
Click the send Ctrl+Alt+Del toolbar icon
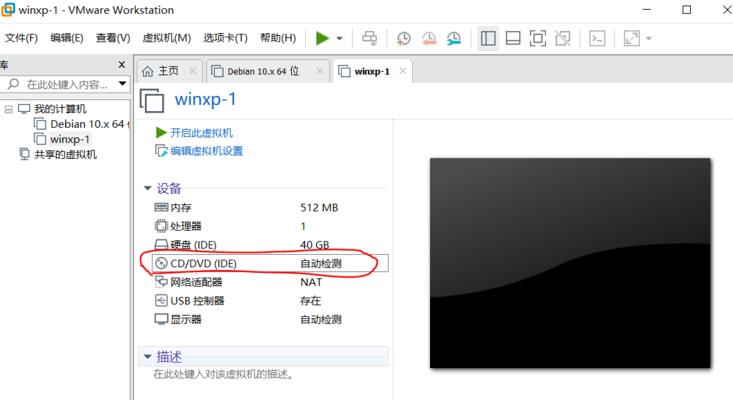(x=369, y=38)
